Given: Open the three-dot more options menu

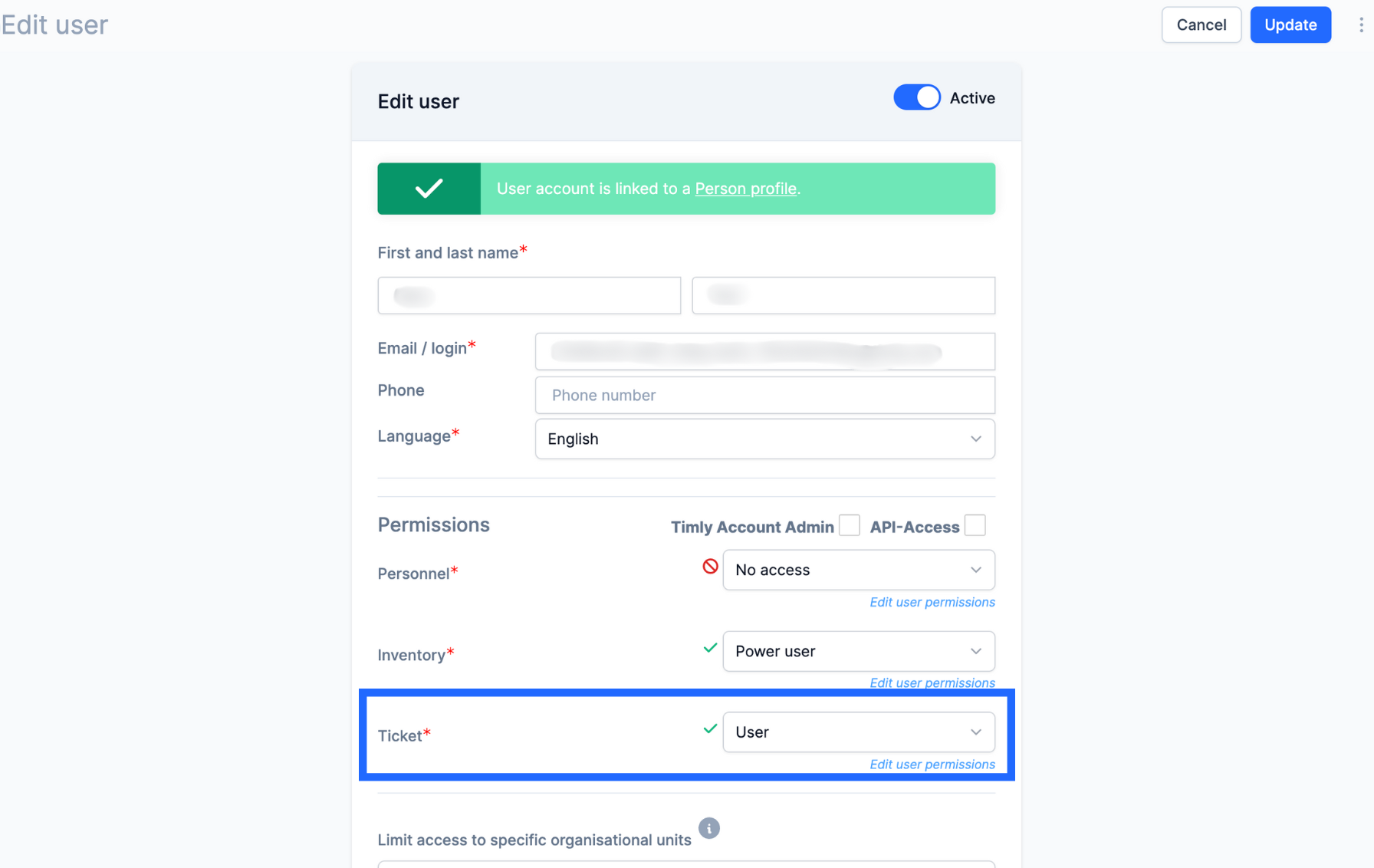Looking at the screenshot, I should tap(1361, 25).
